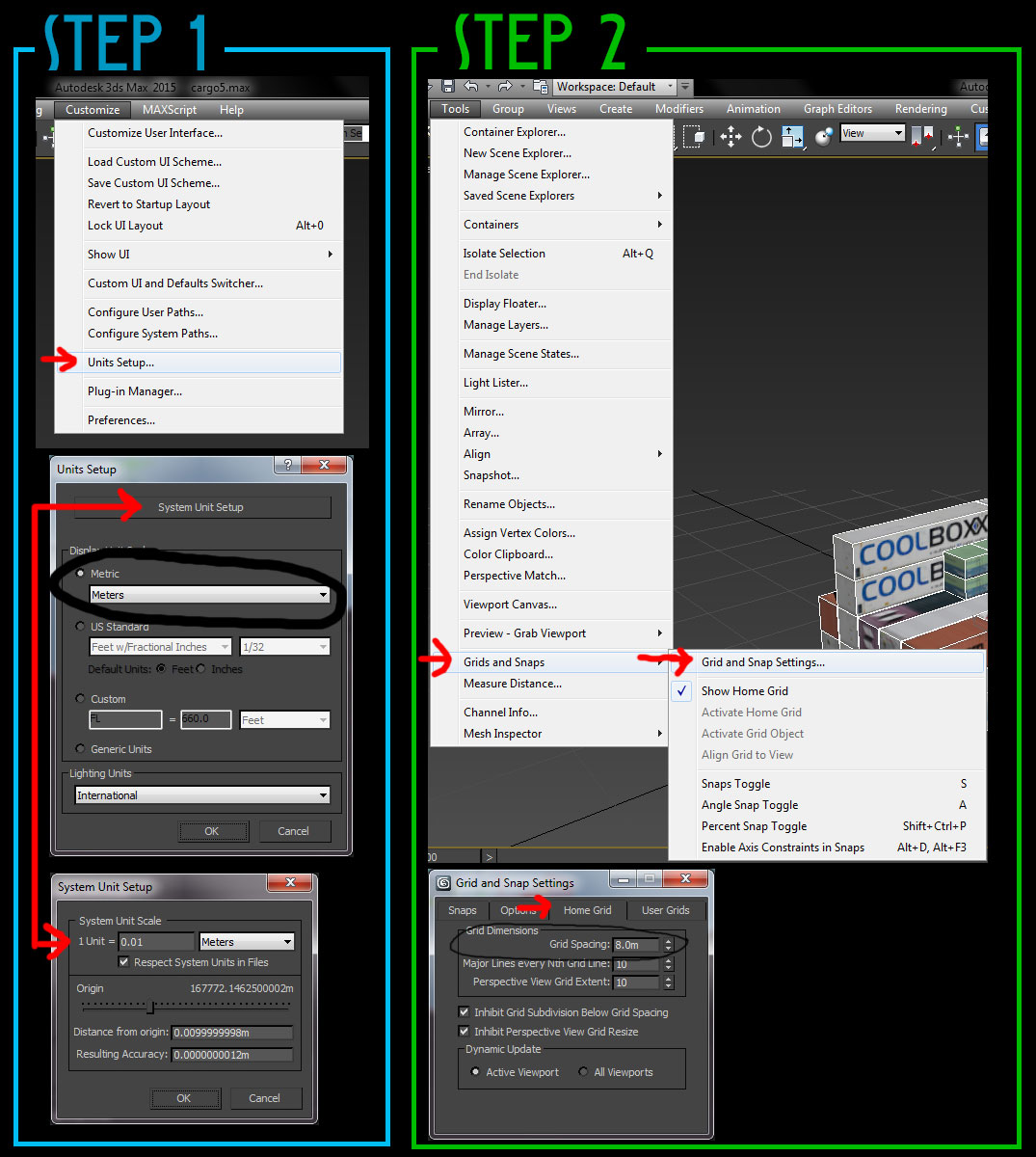The image size is (1036, 1157).
Task: Switch to the Home Grid tab
Action: pos(587,910)
